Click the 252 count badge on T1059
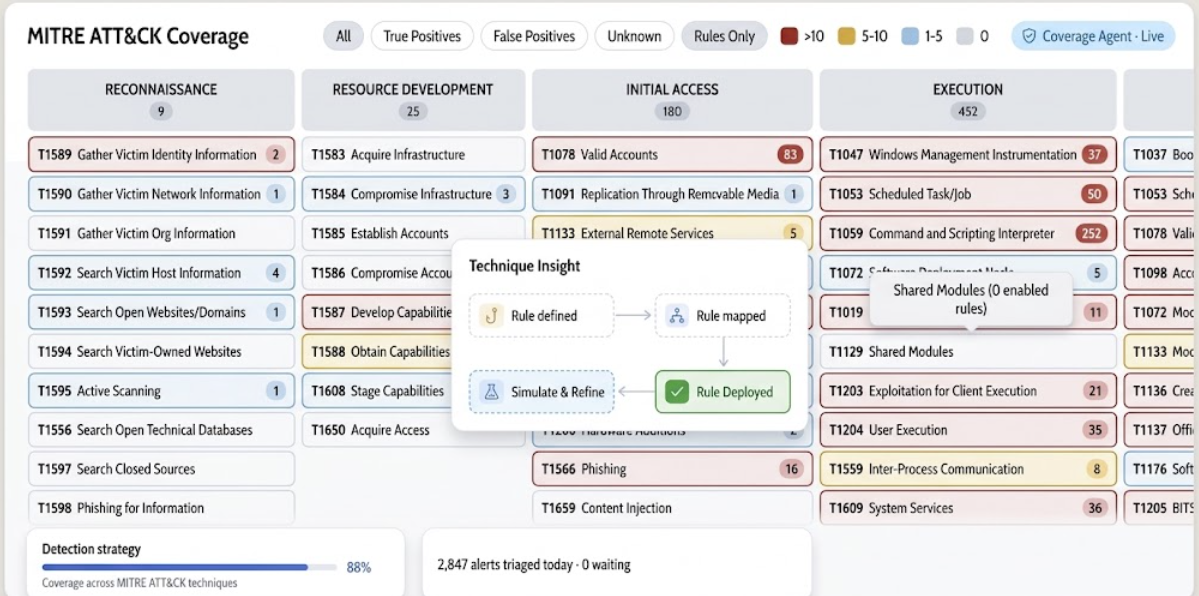The height and width of the screenshot is (596, 1199). point(1090,233)
